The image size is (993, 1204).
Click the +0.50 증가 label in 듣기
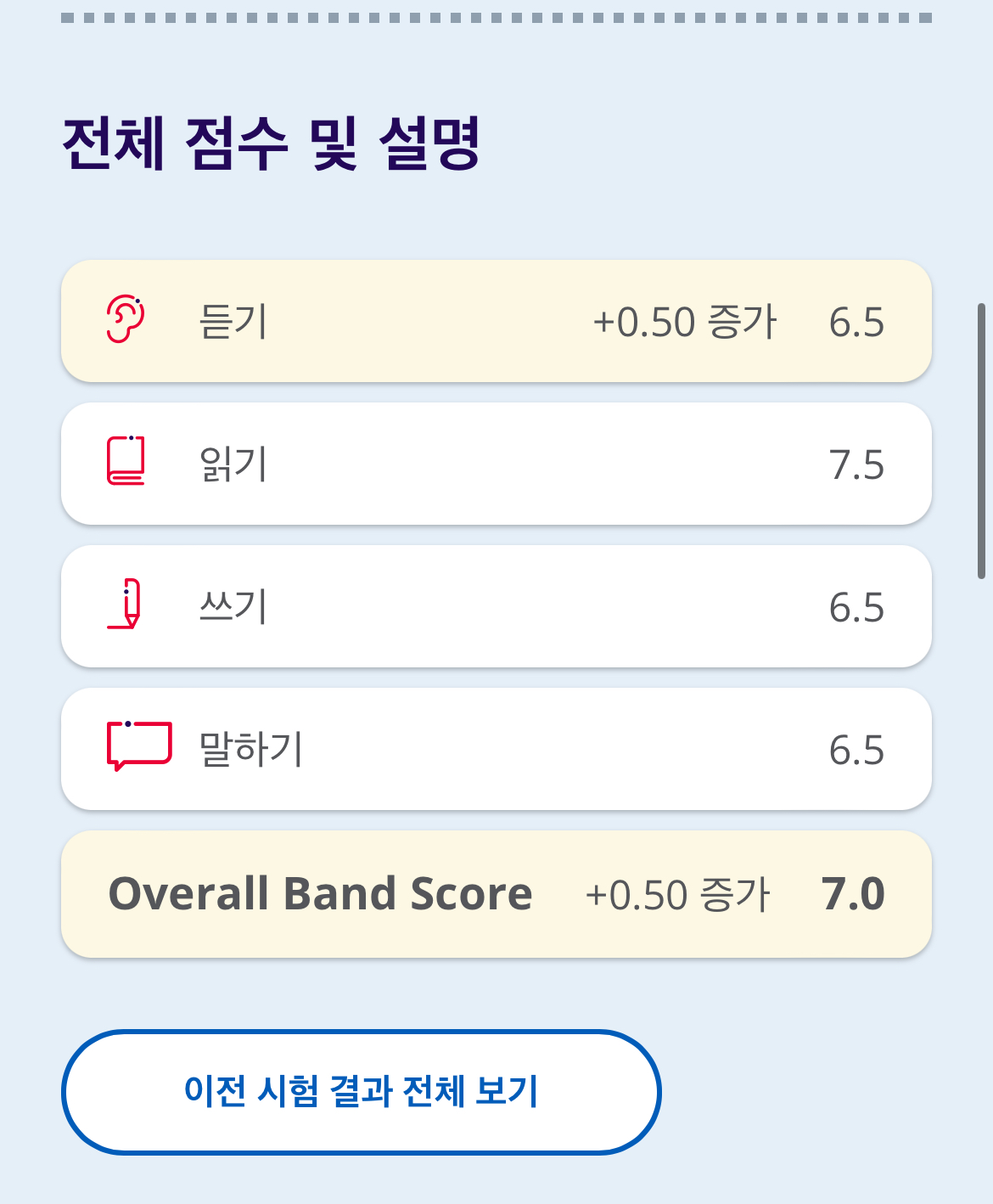pos(685,323)
